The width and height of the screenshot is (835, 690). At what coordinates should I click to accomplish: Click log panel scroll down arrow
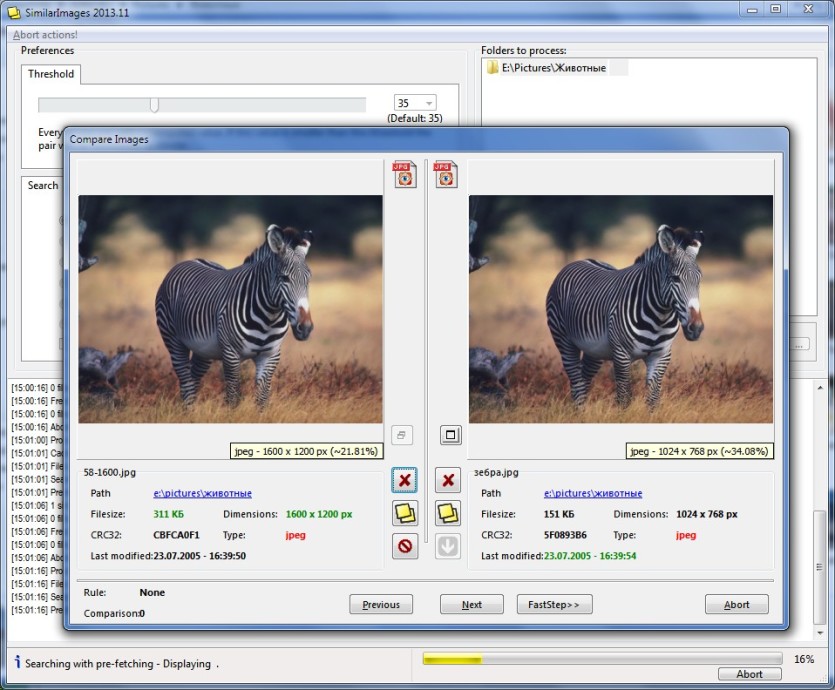click(x=820, y=632)
